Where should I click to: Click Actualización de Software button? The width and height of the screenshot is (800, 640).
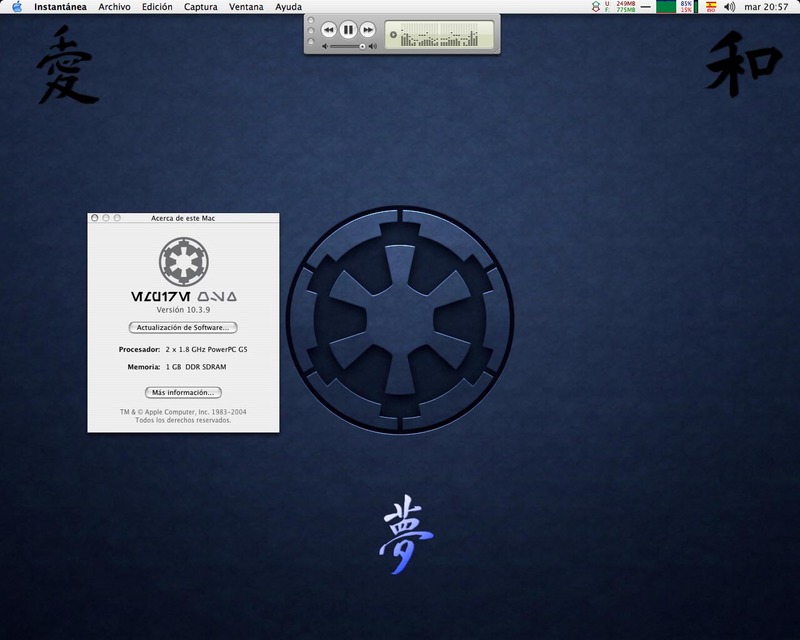click(183, 328)
